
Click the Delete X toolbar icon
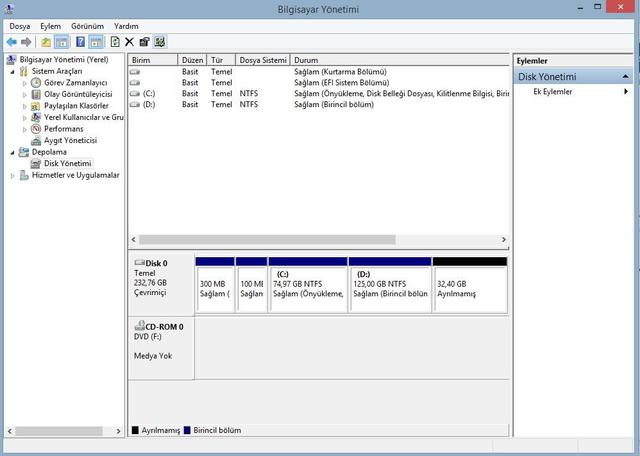[129, 42]
